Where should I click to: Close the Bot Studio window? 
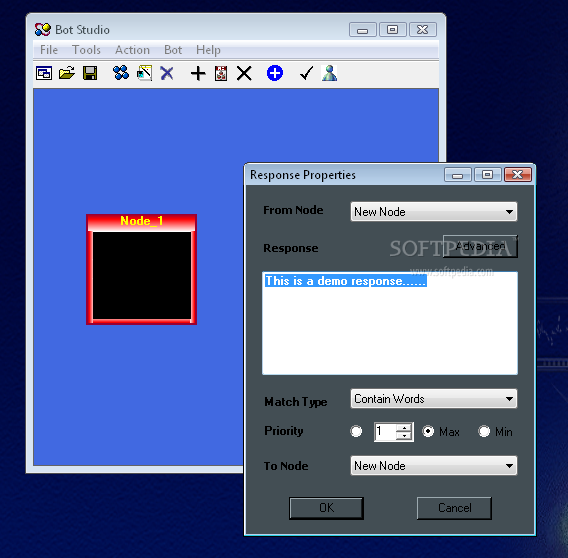(x=422, y=30)
